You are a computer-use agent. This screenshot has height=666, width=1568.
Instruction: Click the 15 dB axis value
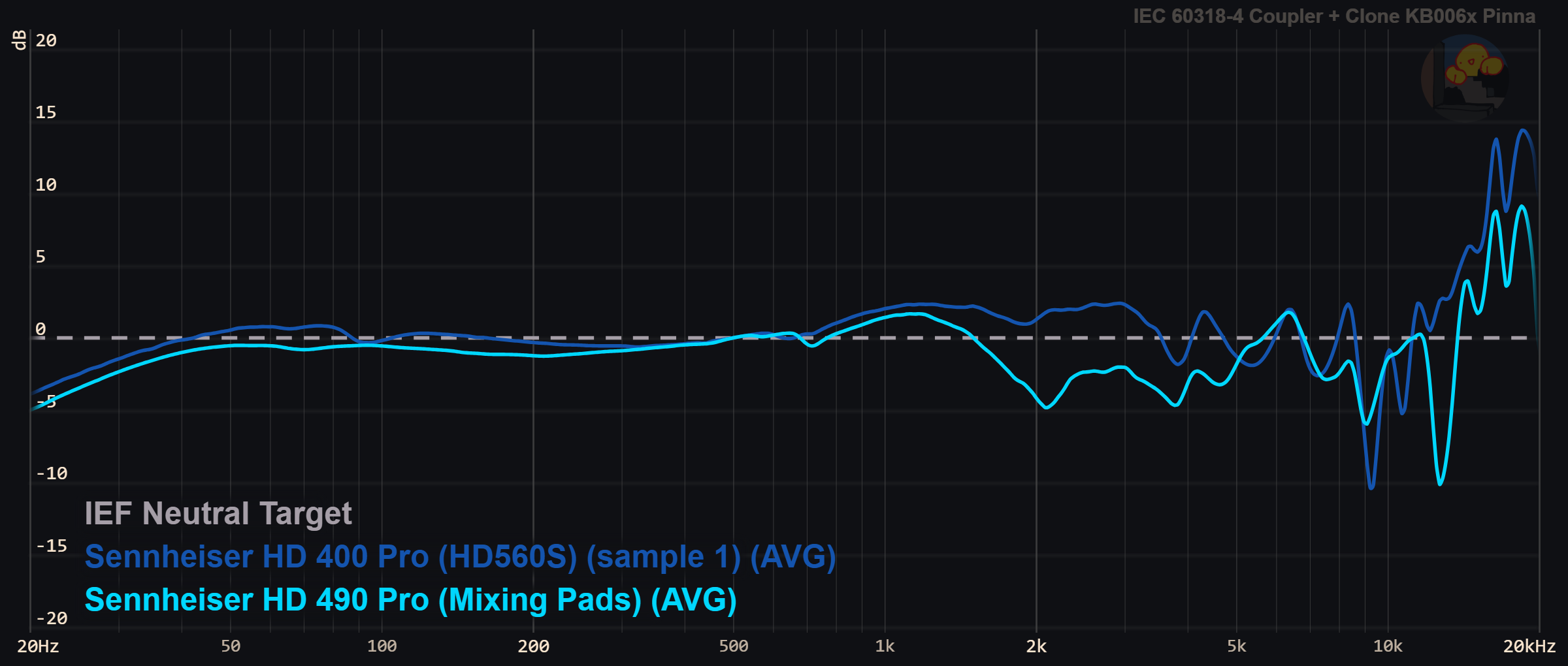(x=46, y=112)
